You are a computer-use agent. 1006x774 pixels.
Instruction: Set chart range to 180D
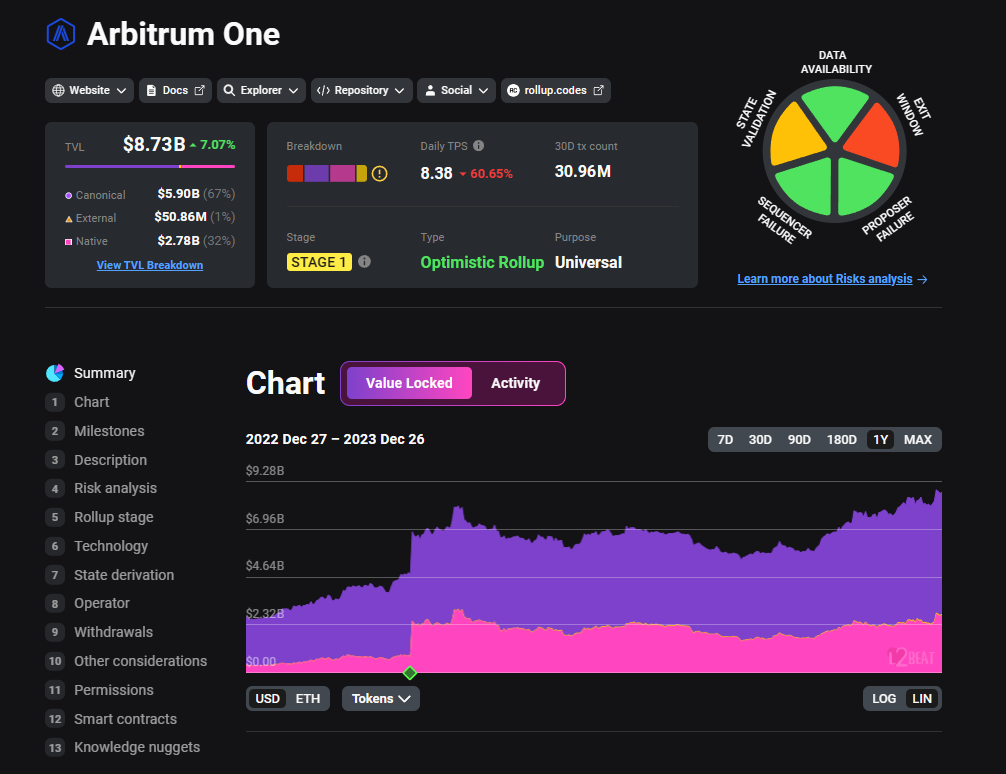[x=842, y=440]
